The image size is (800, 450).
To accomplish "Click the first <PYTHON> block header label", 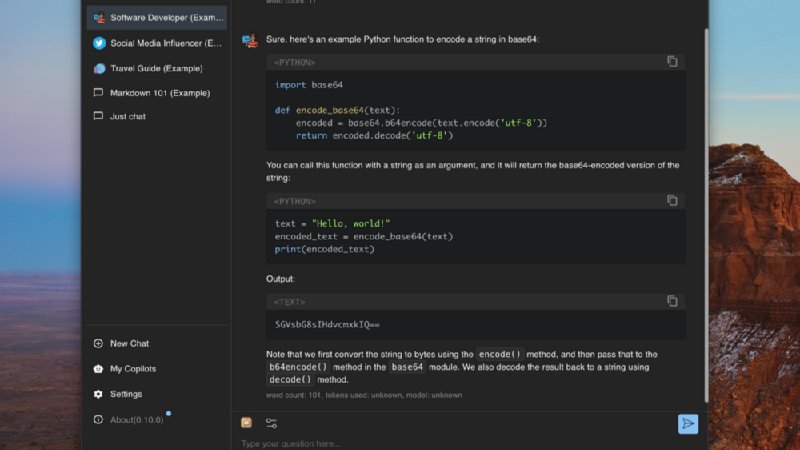I will pyautogui.click(x=294, y=62).
